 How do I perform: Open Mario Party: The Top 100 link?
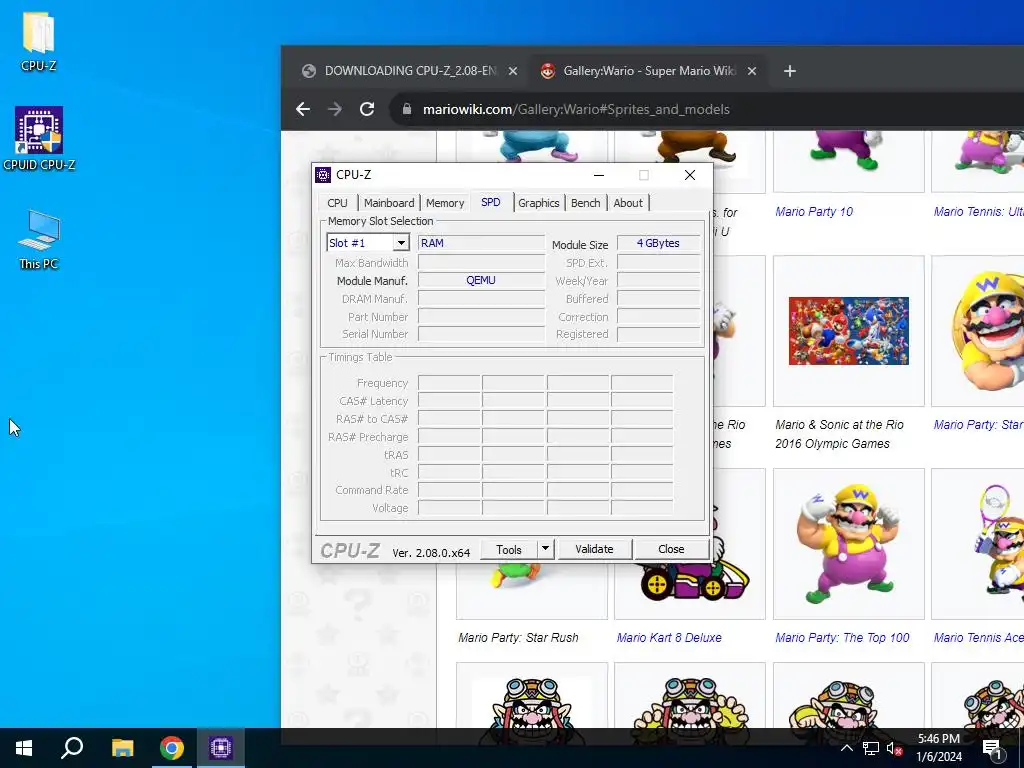[x=842, y=637]
